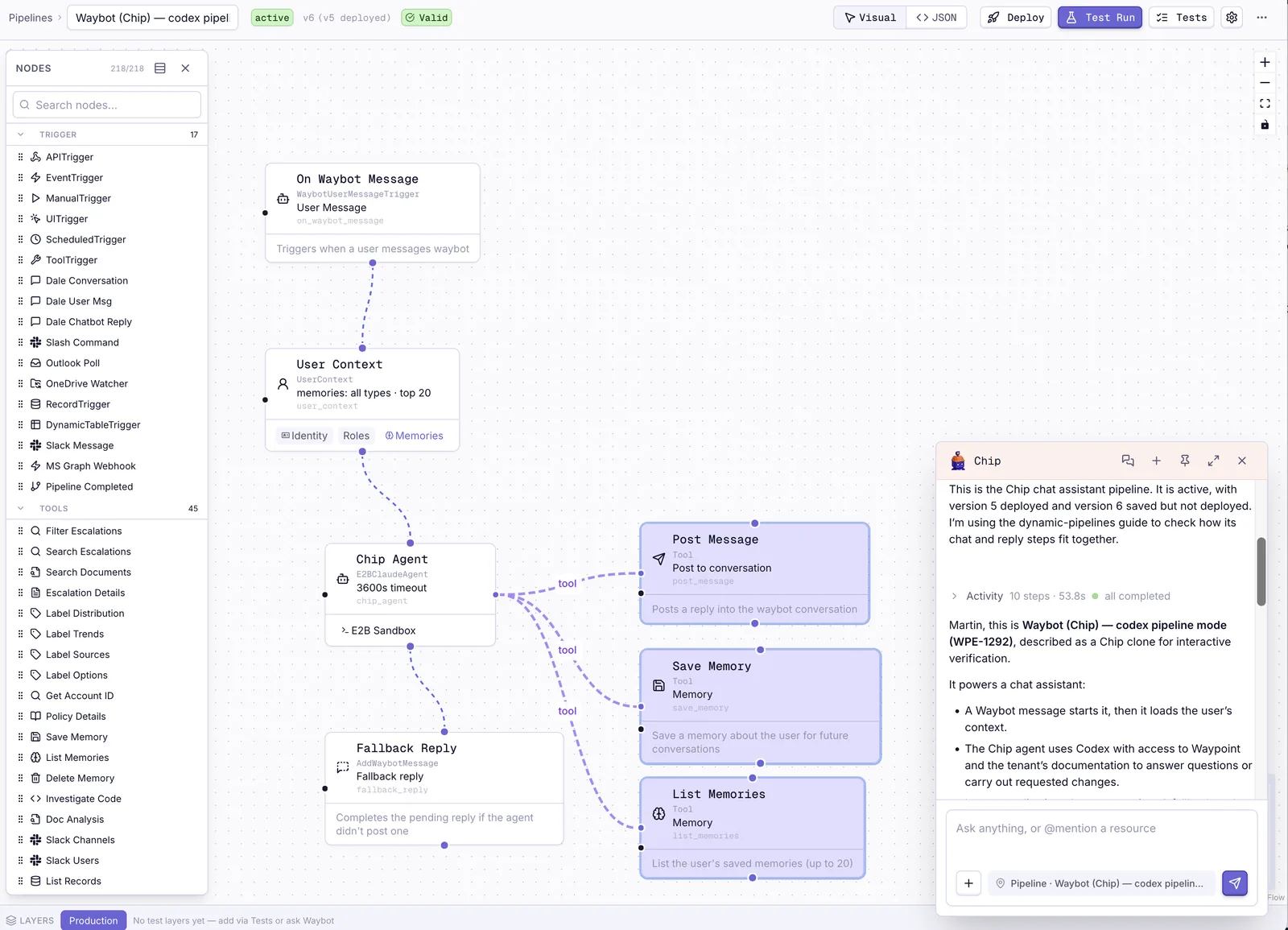
Task: Deploy the pipeline
Action: pyautogui.click(x=1016, y=18)
